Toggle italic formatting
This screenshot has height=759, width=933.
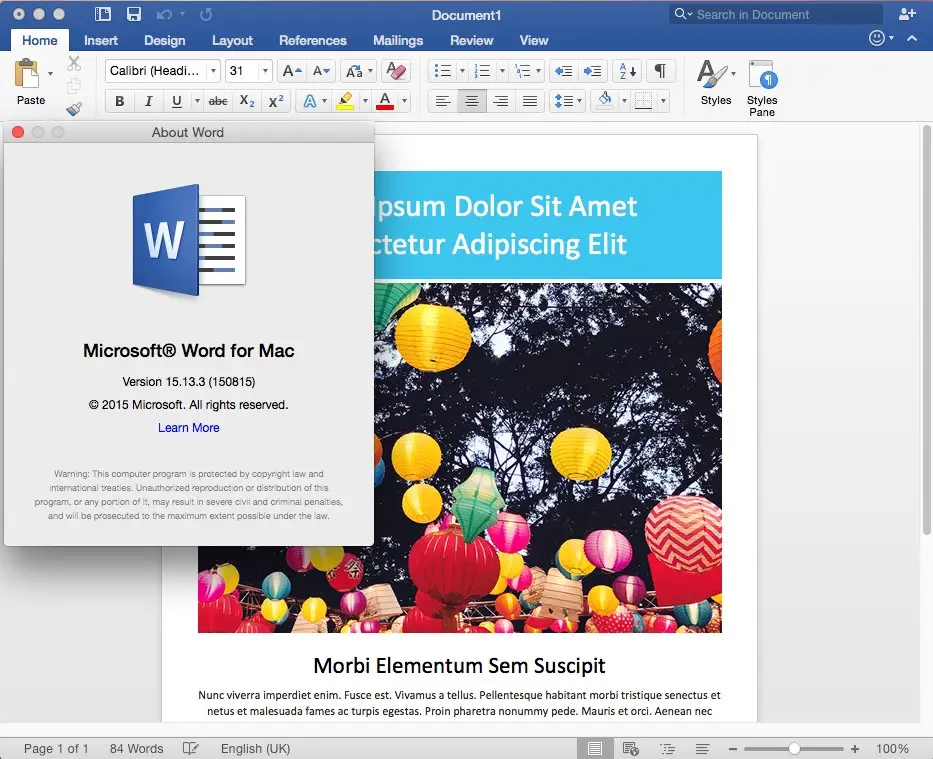(149, 102)
